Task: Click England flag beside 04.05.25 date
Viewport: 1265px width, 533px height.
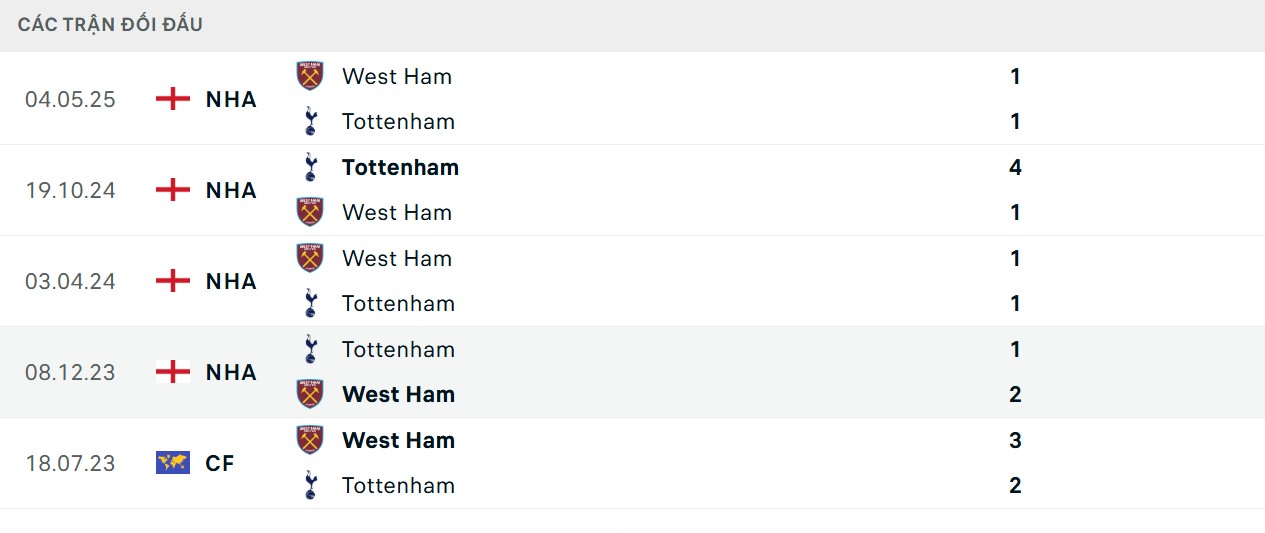Action: (173, 99)
